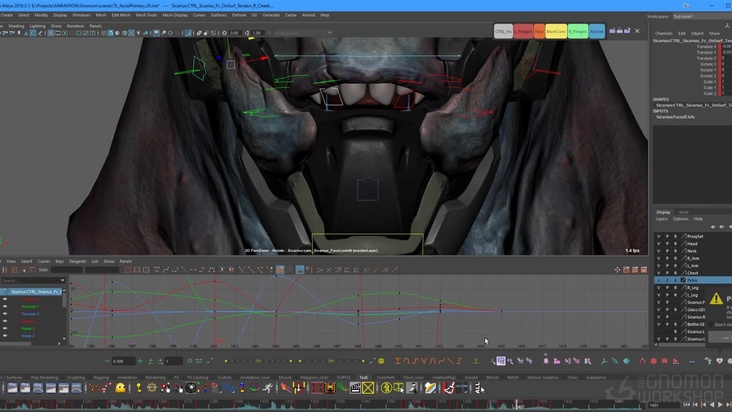Screen dimensions: 732x412
Task: Toggle visibility V of Chest layer
Action: [659, 273]
